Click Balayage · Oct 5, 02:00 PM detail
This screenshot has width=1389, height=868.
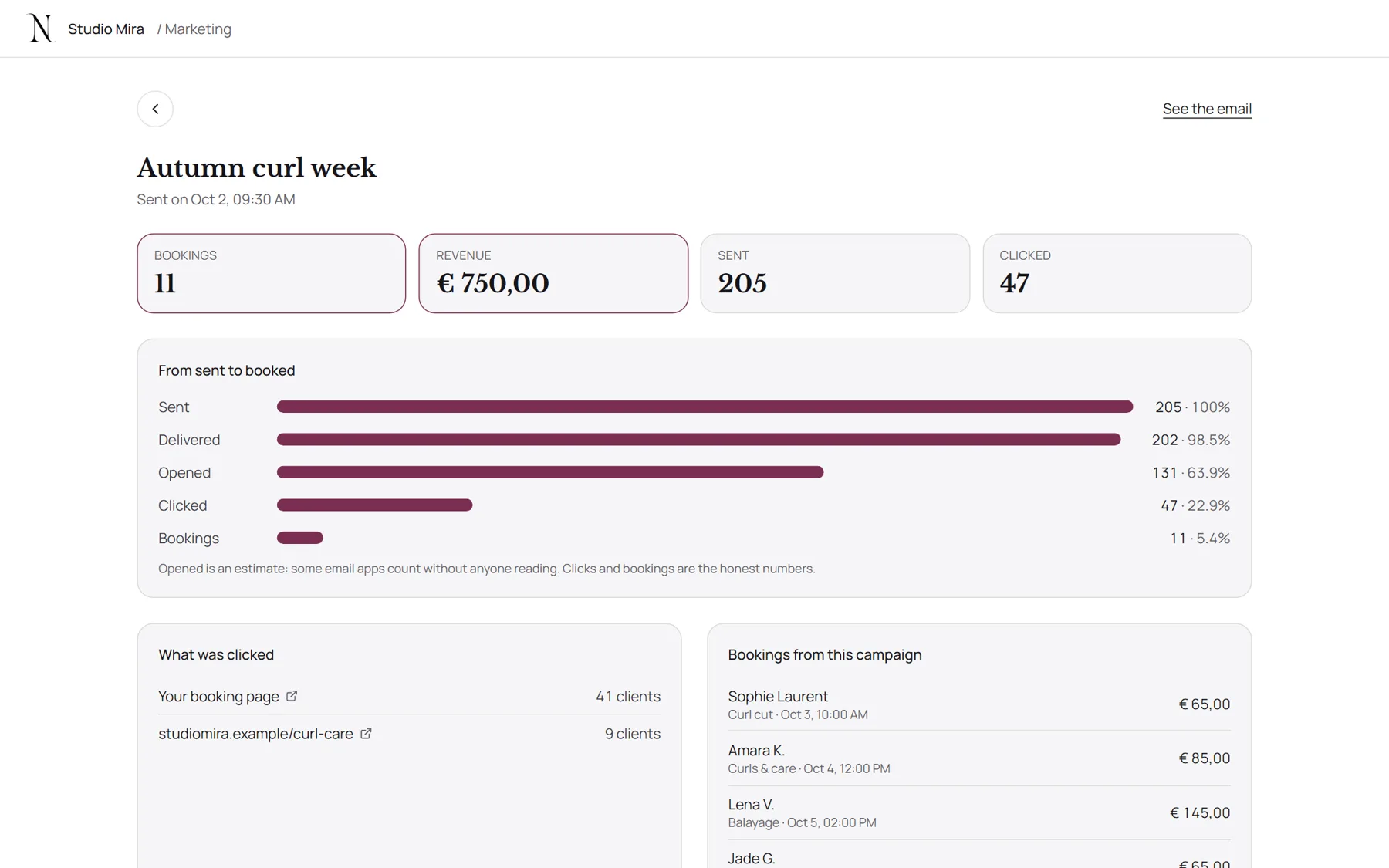802,822
